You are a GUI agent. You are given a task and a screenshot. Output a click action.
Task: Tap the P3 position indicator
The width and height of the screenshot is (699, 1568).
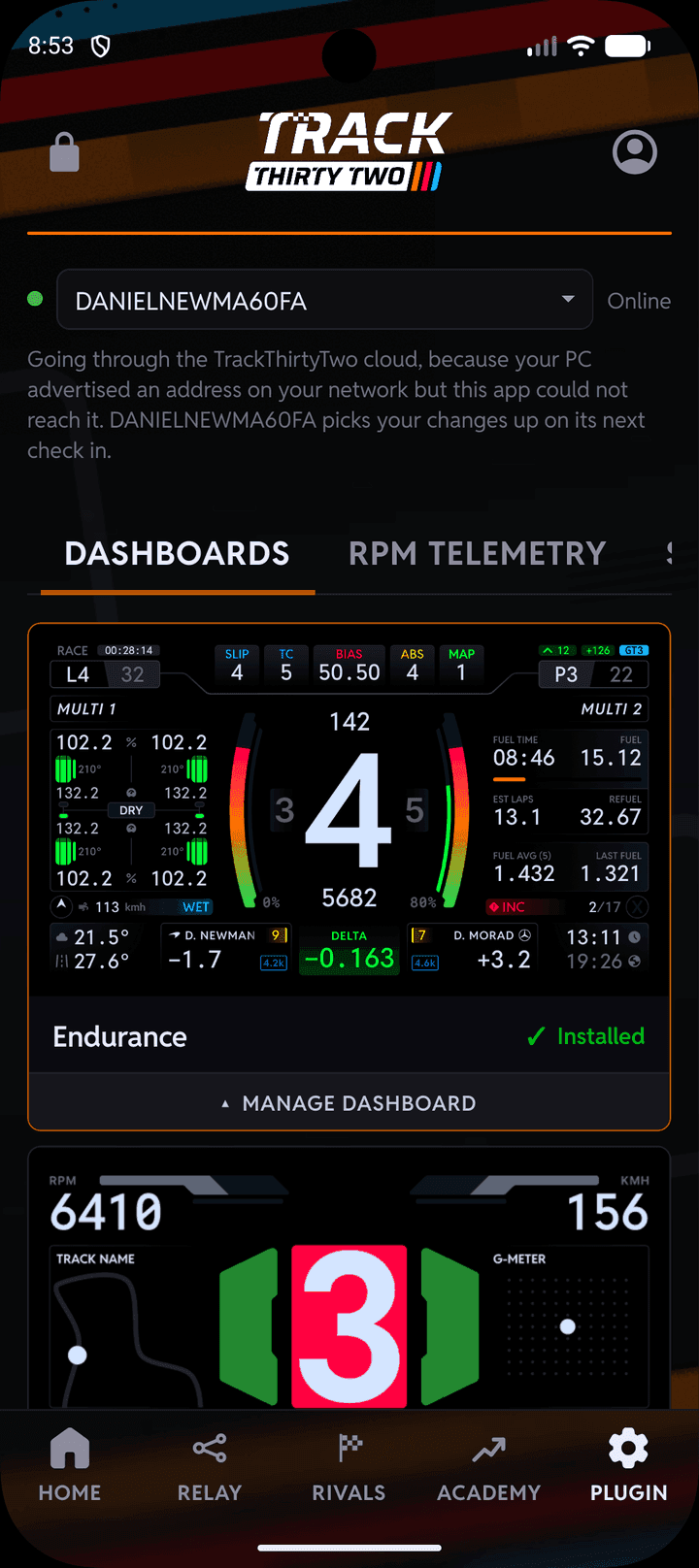pos(566,674)
